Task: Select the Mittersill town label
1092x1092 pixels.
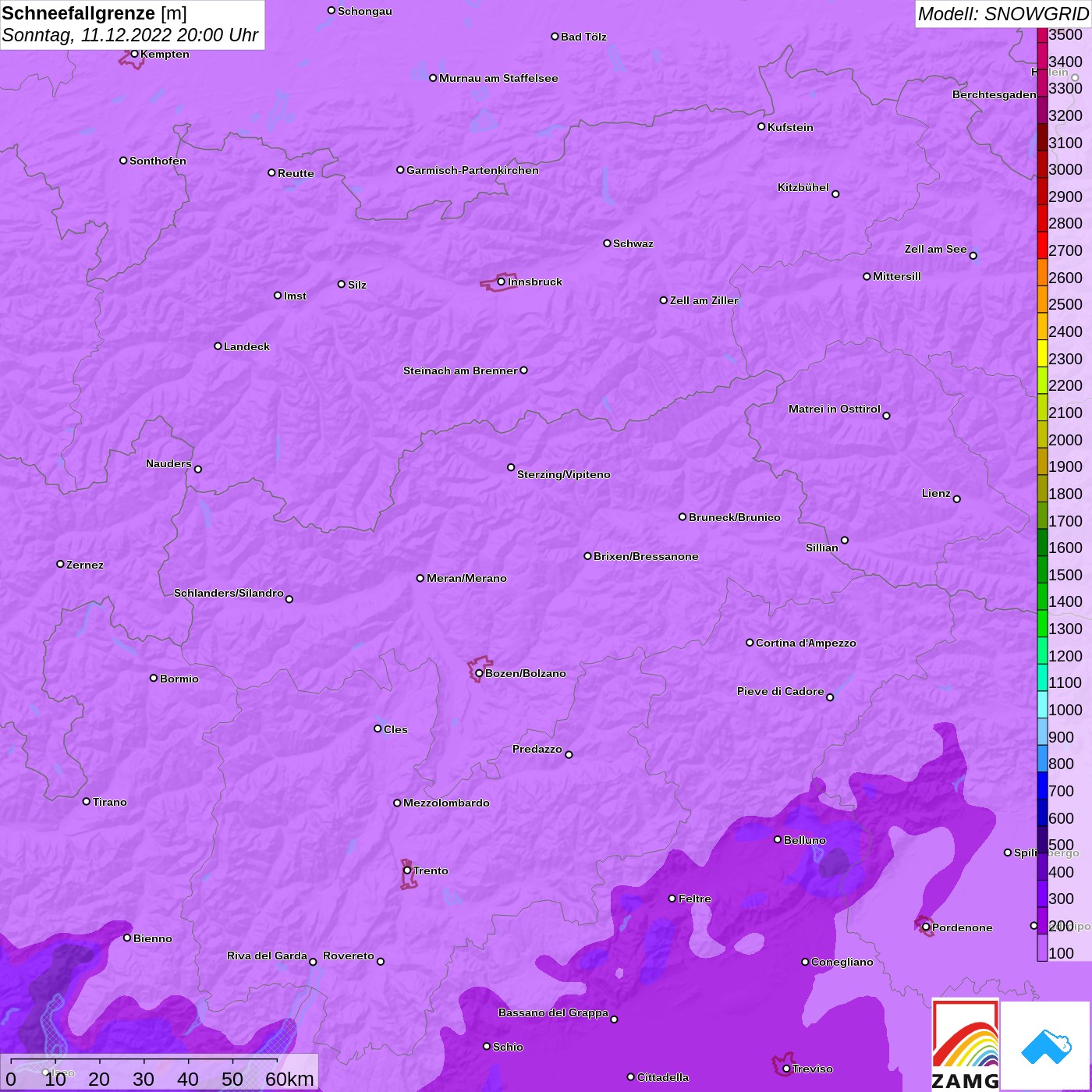Action: tap(897, 276)
